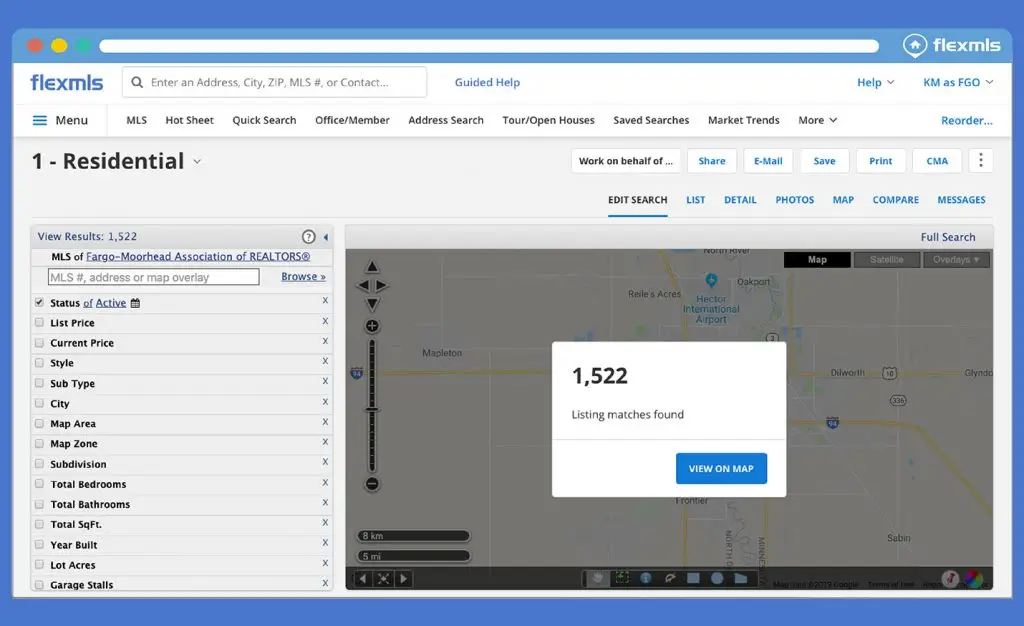Zoom out with the map minus button
Screen dimensions: 1024x626
pos(372,484)
